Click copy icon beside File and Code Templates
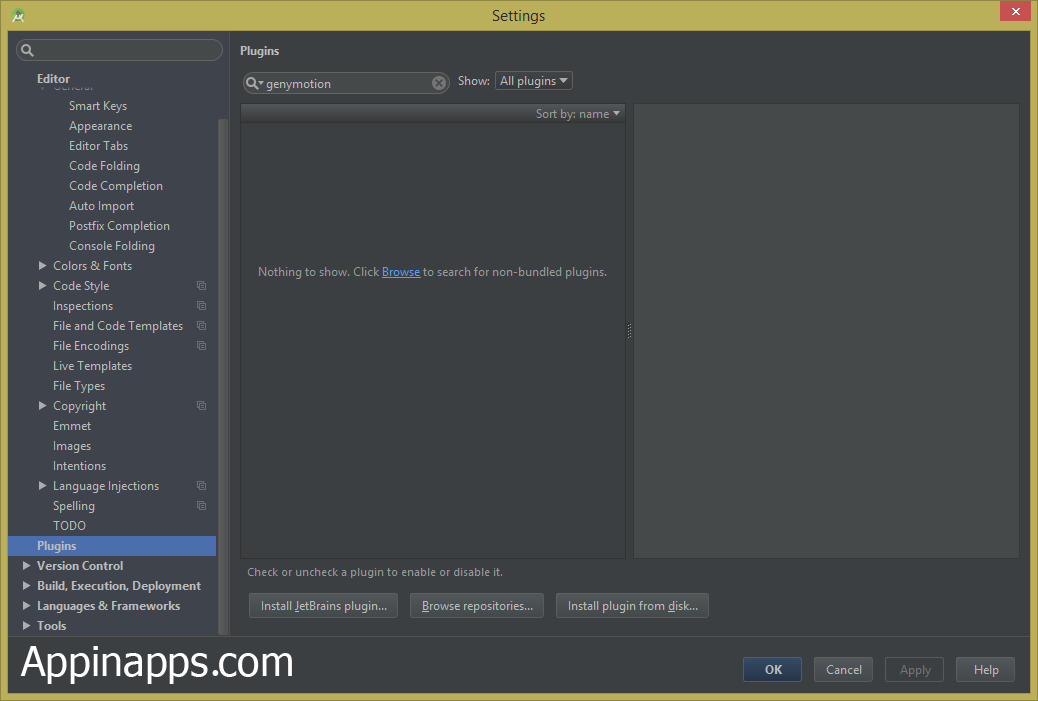1038x701 pixels. [x=201, y=326]
